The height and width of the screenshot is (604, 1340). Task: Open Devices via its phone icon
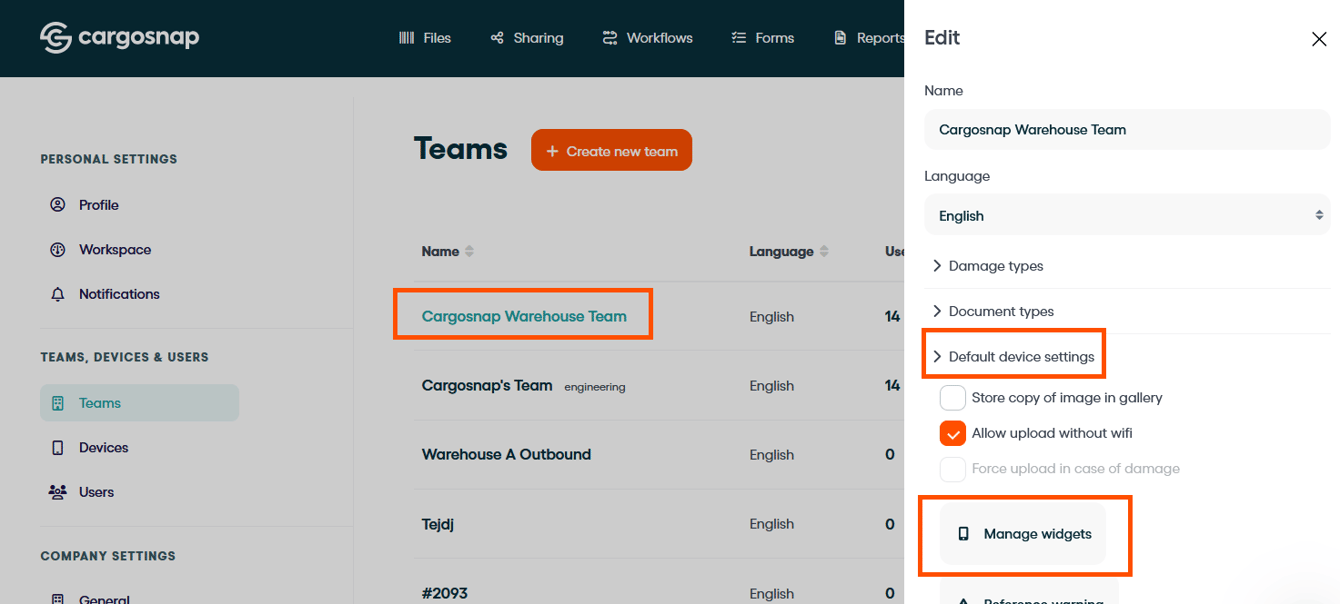point(57,447)
